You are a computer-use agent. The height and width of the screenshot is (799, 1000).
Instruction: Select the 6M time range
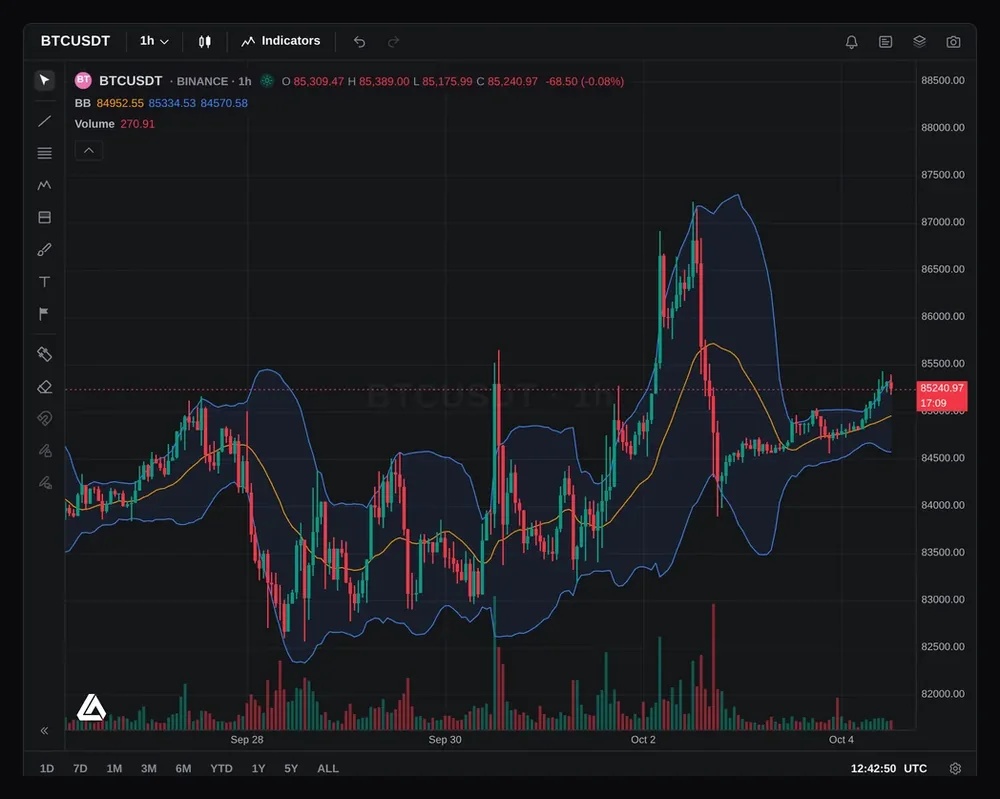(x=183, y=768)
